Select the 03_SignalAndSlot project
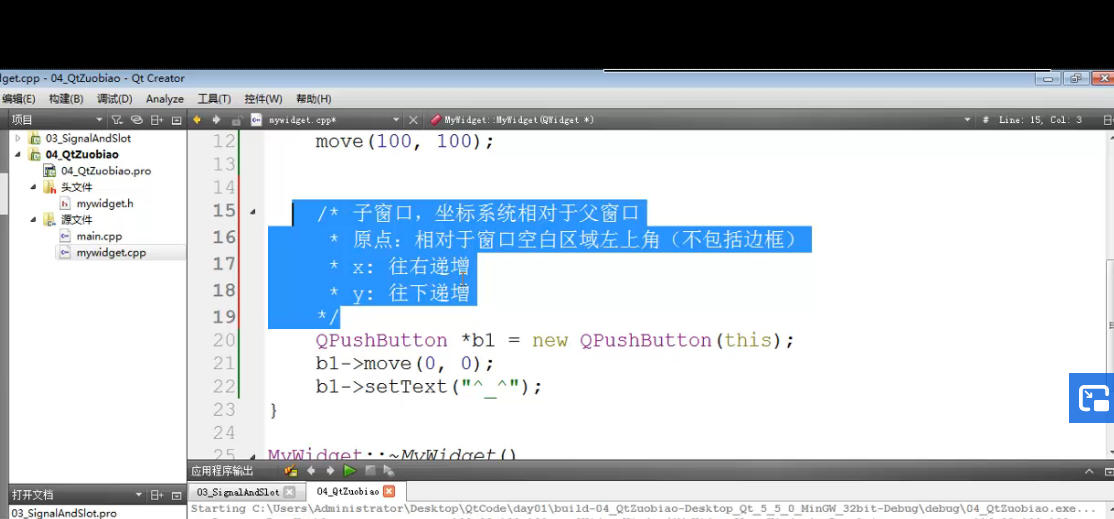Screen dimensions: 1114x519 (x=88, y=138)
